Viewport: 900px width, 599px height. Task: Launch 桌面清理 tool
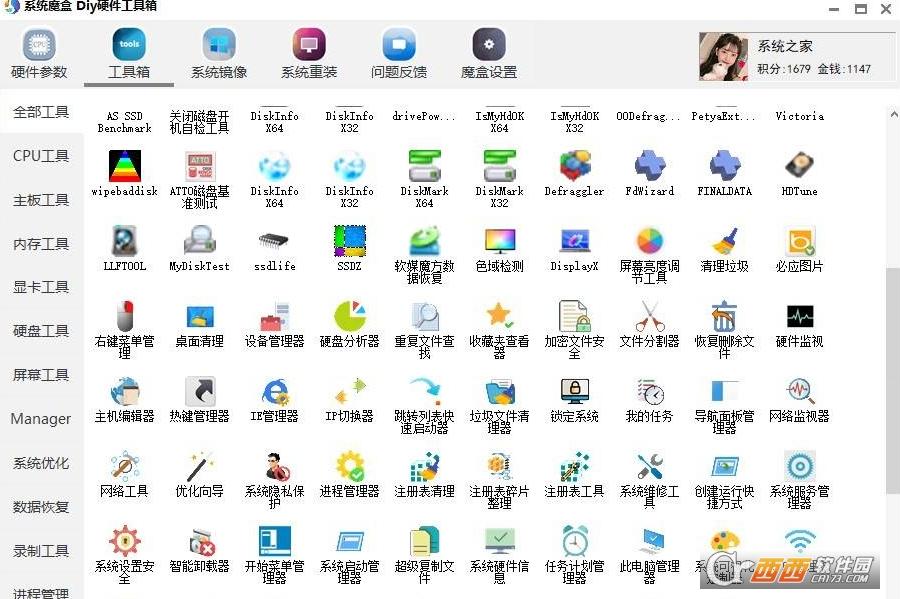click(199, 324)
